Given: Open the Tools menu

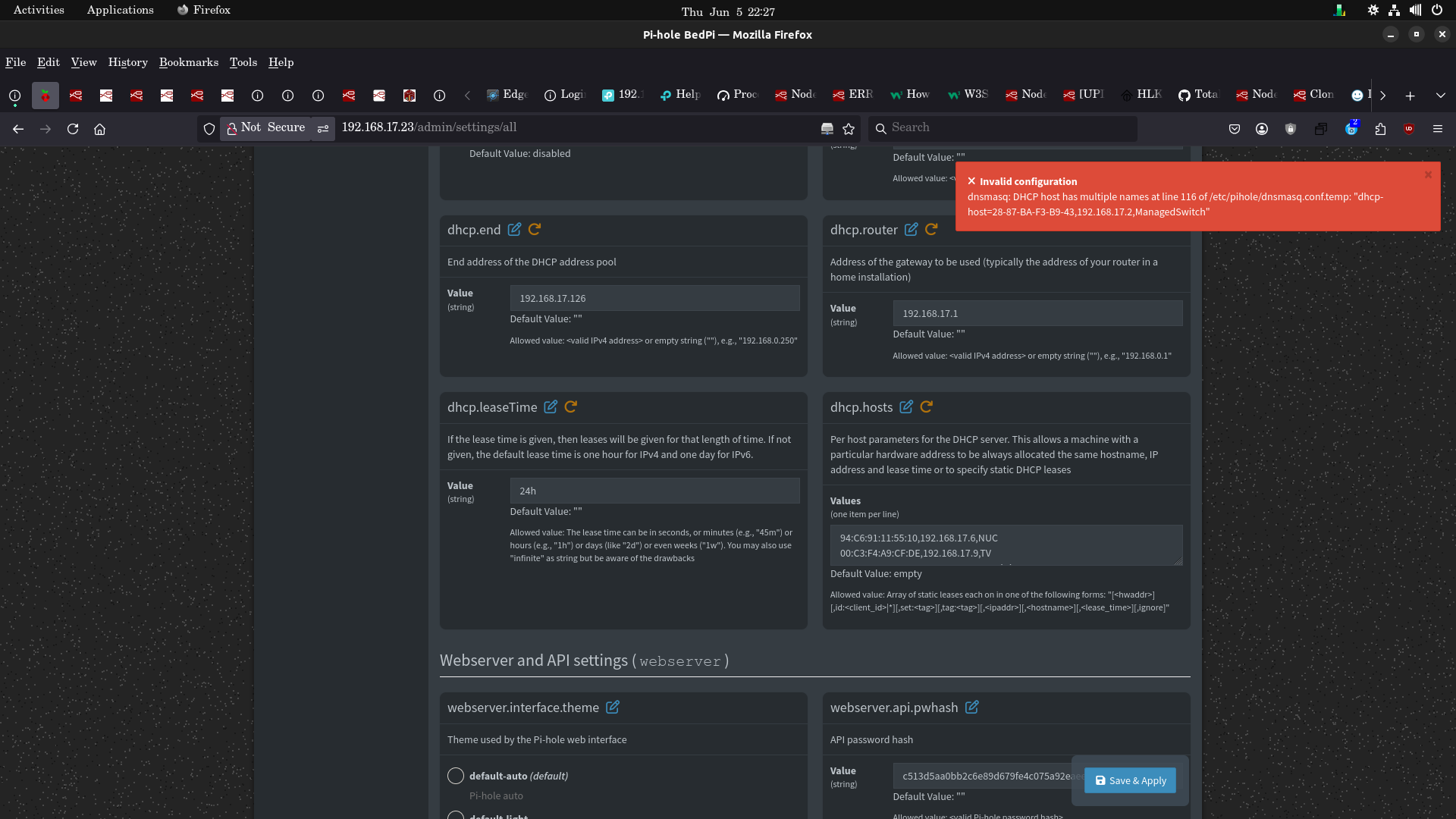Looking at the screenshot, I should click(x=243, y=62).
